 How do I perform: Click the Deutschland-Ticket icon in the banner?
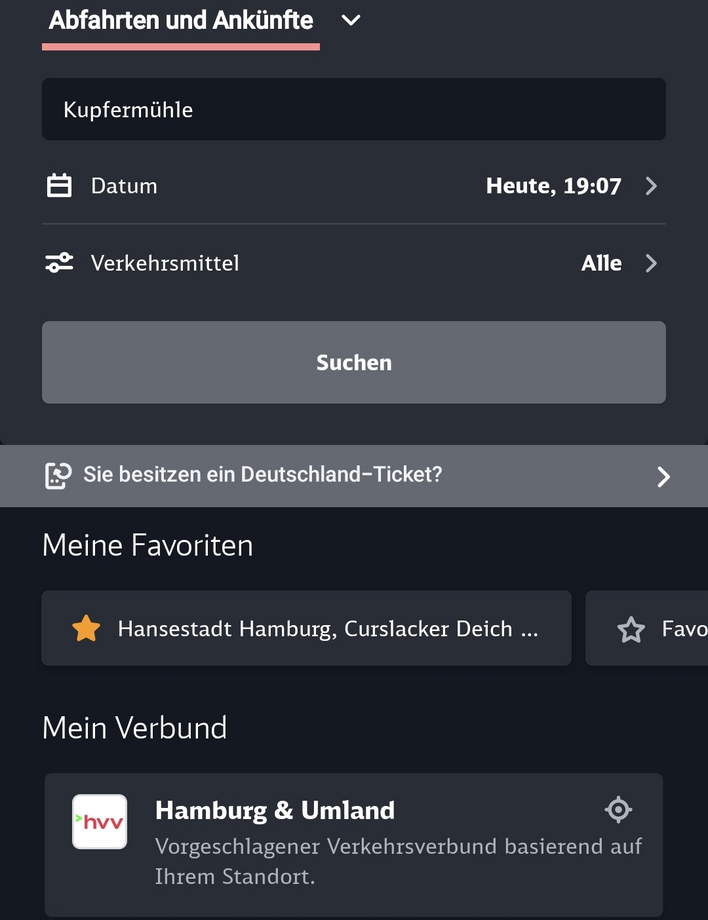(58, 476)
